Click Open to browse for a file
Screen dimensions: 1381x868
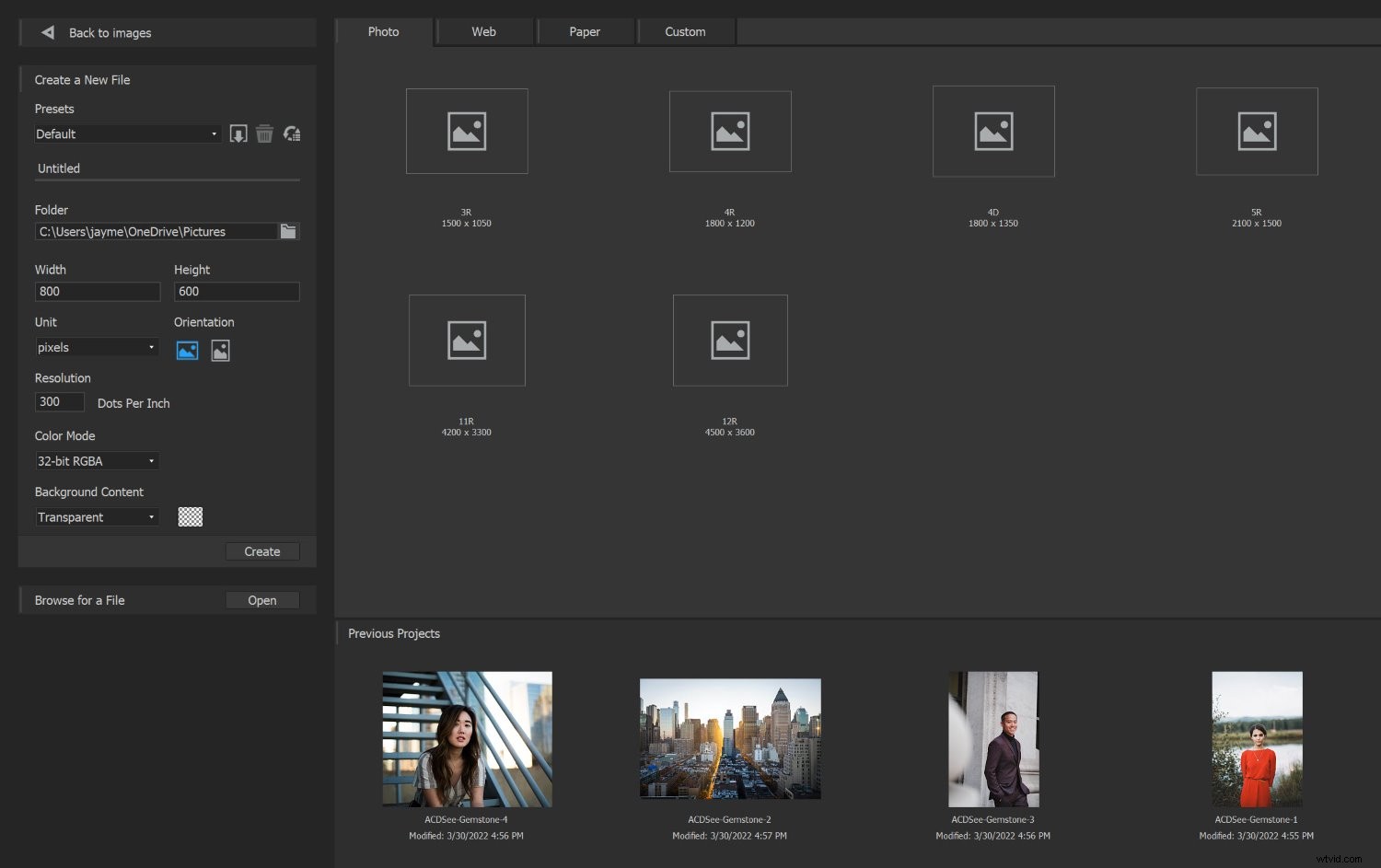click(261, 599)
